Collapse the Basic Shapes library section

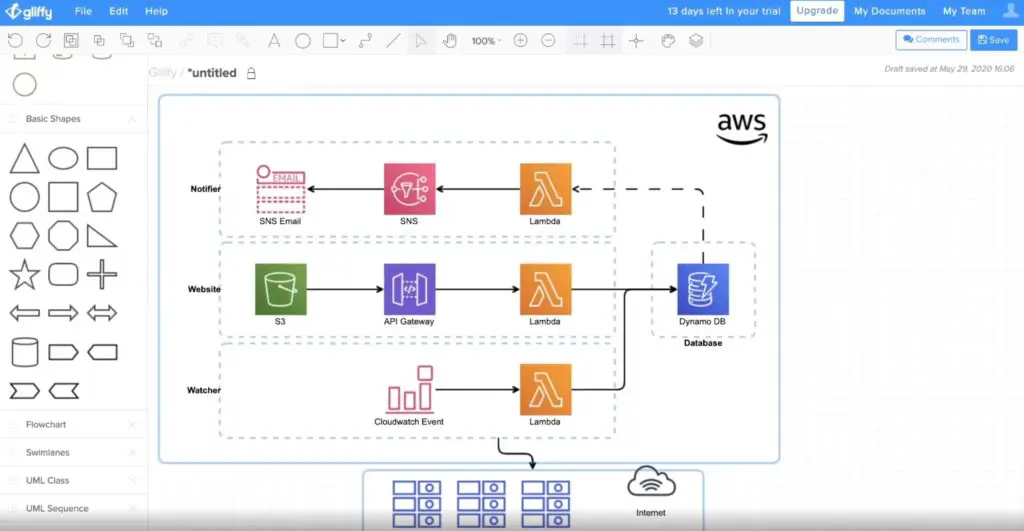[53, 119]
